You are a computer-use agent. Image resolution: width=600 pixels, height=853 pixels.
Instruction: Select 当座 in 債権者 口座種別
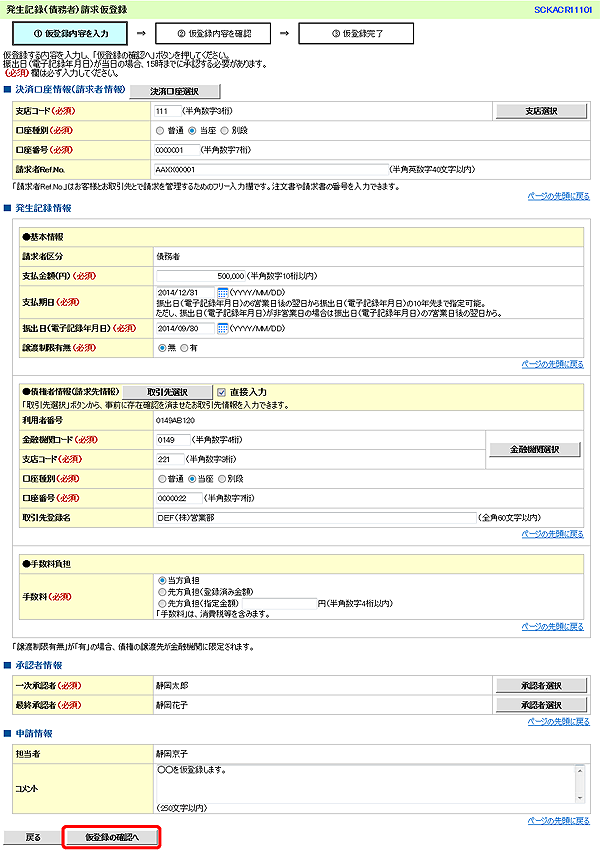191,479
